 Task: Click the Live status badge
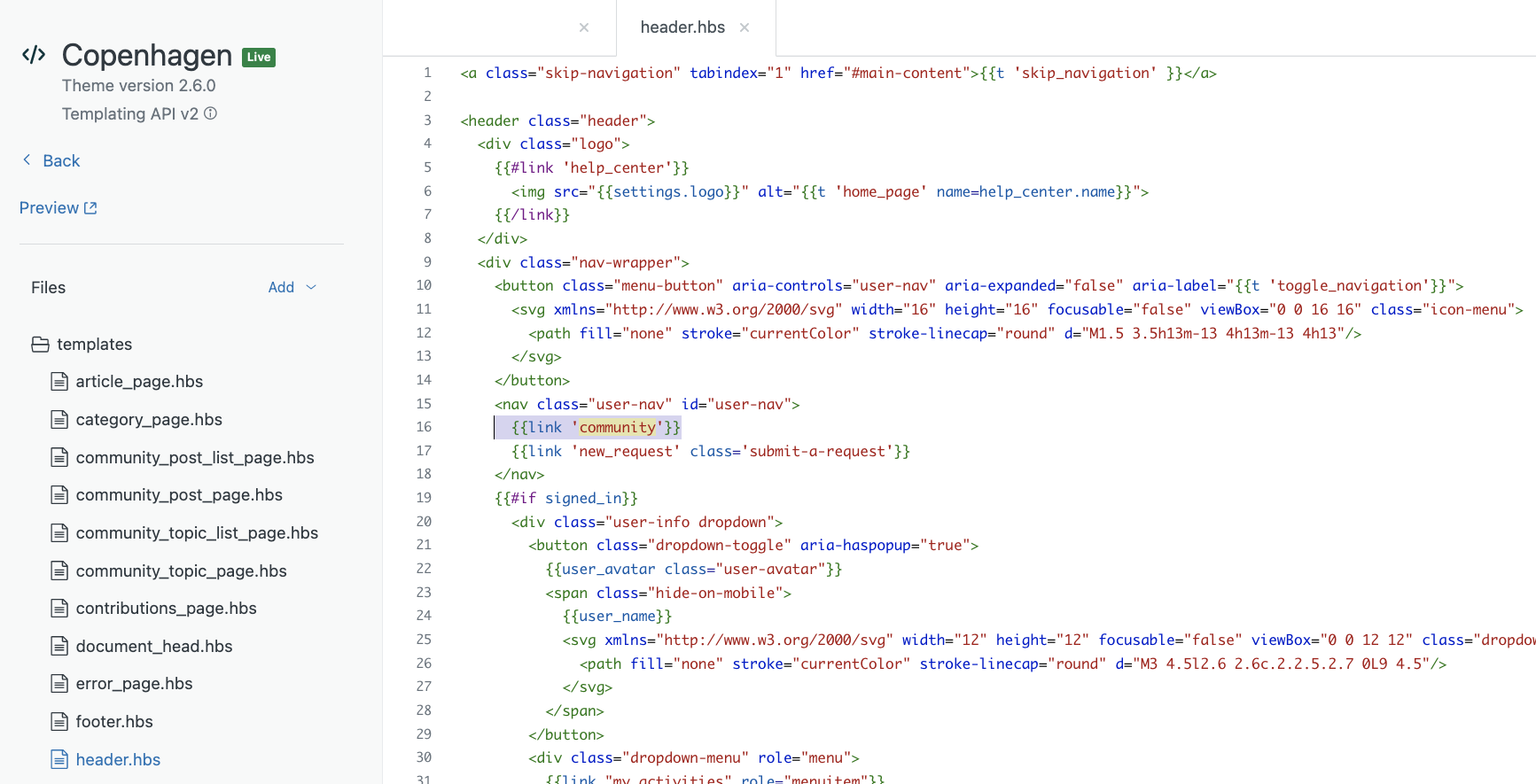coord(259,57)
